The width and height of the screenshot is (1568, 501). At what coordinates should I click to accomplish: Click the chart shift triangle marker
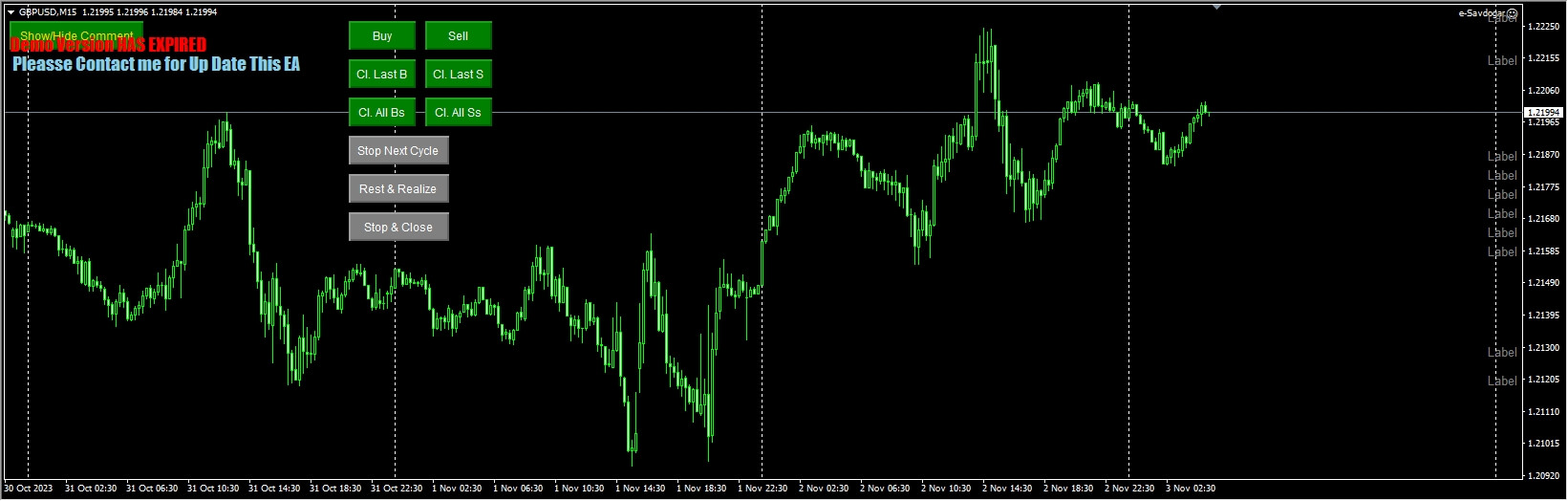click(1216, 7)
